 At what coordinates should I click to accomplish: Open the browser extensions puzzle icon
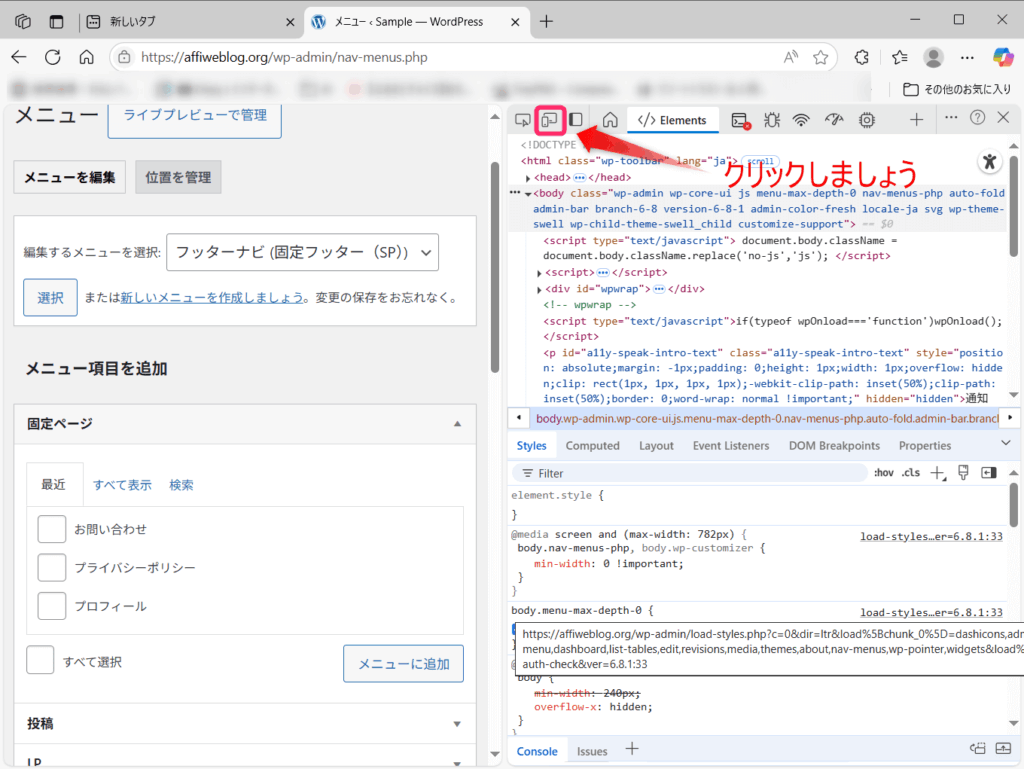coord(861,57)
